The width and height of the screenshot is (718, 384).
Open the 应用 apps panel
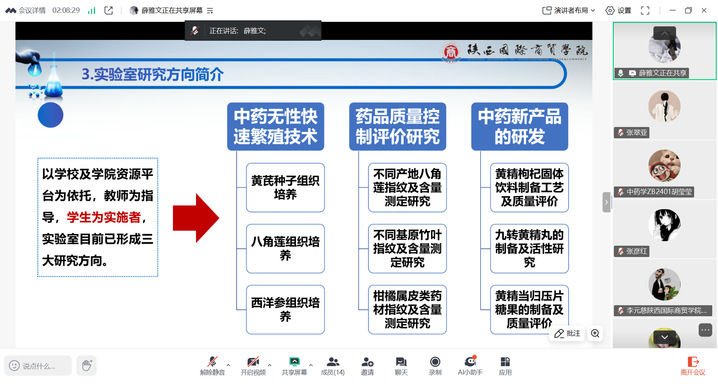point(505,366)
